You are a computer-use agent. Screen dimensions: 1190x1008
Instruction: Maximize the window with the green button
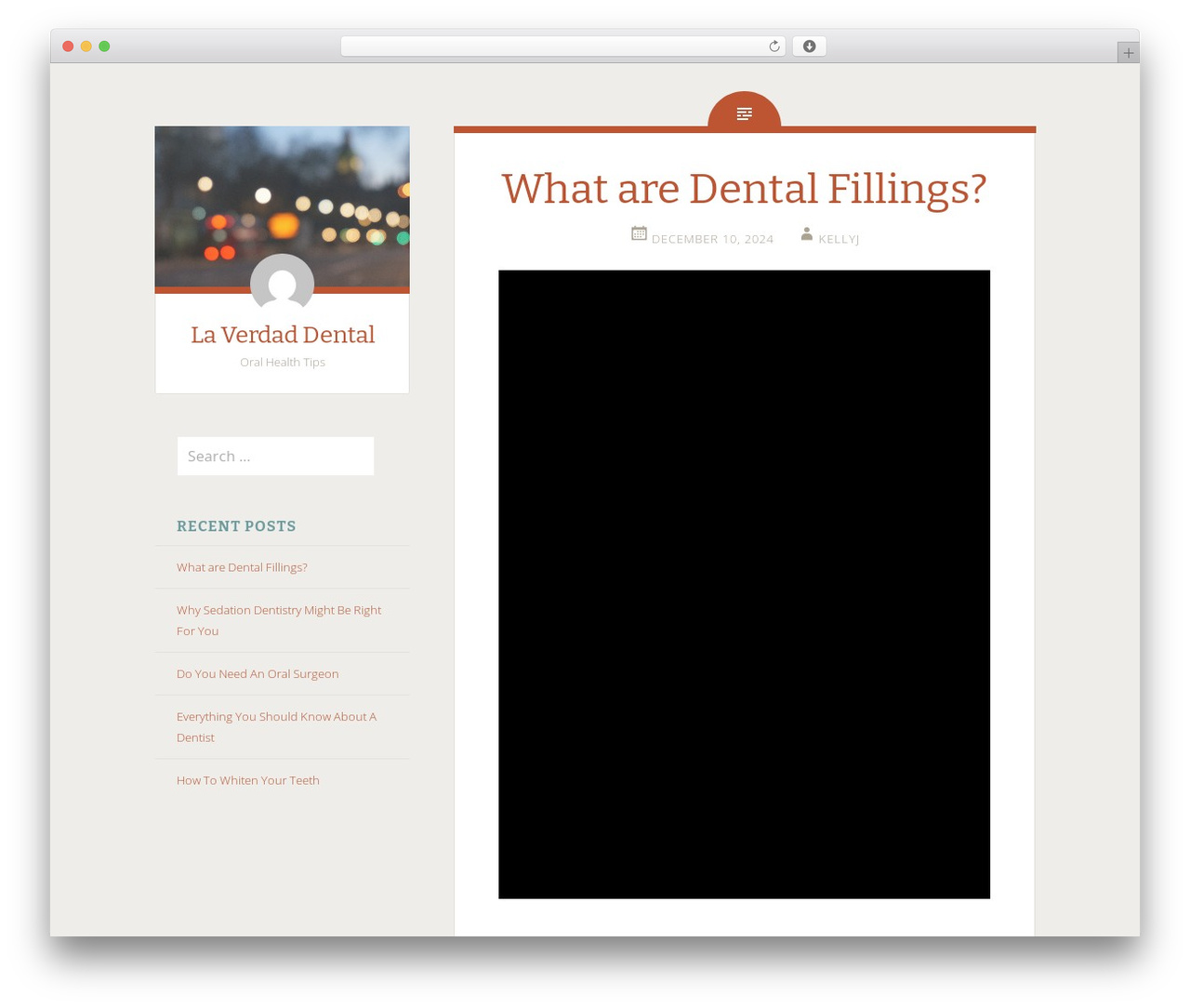104,46
